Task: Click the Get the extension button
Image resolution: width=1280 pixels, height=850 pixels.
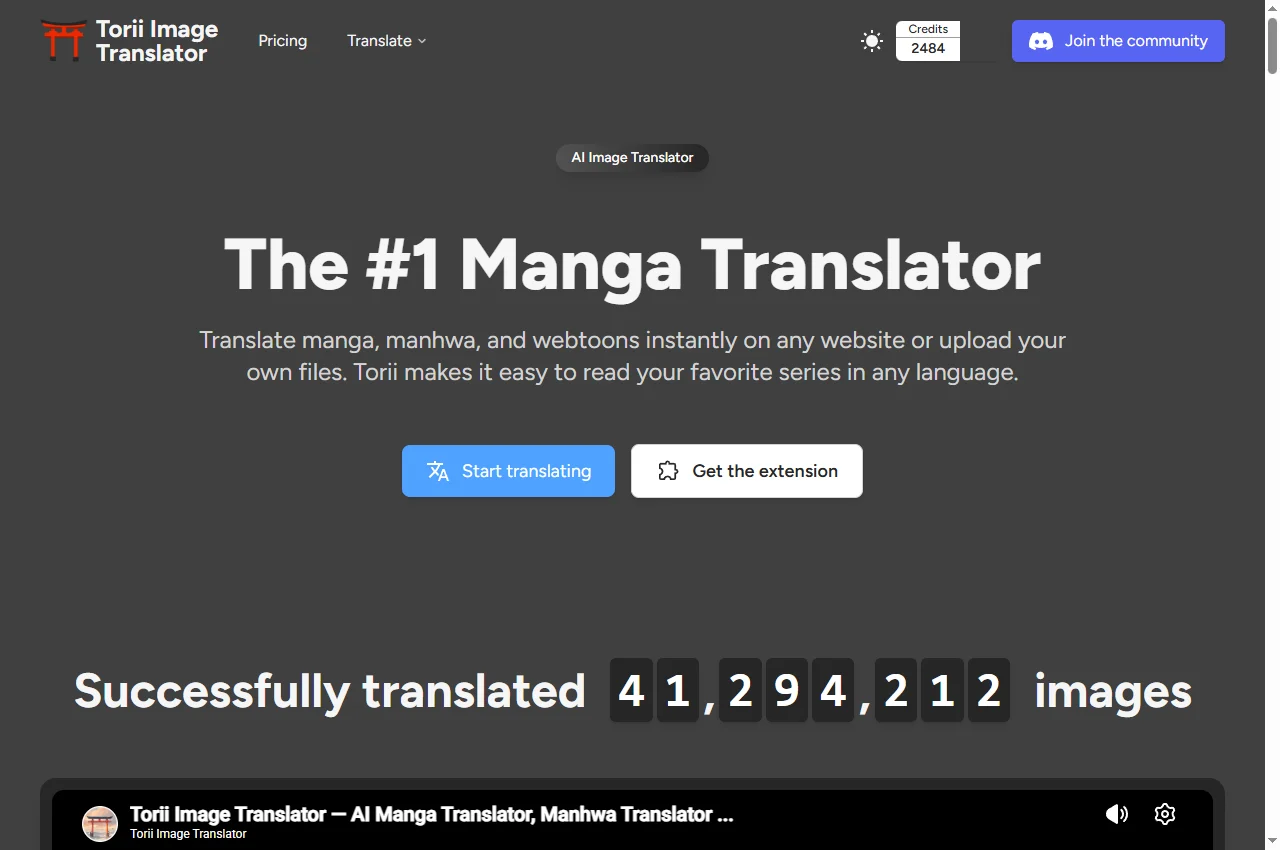Action: pyautogui.click(x=747, y=471)
